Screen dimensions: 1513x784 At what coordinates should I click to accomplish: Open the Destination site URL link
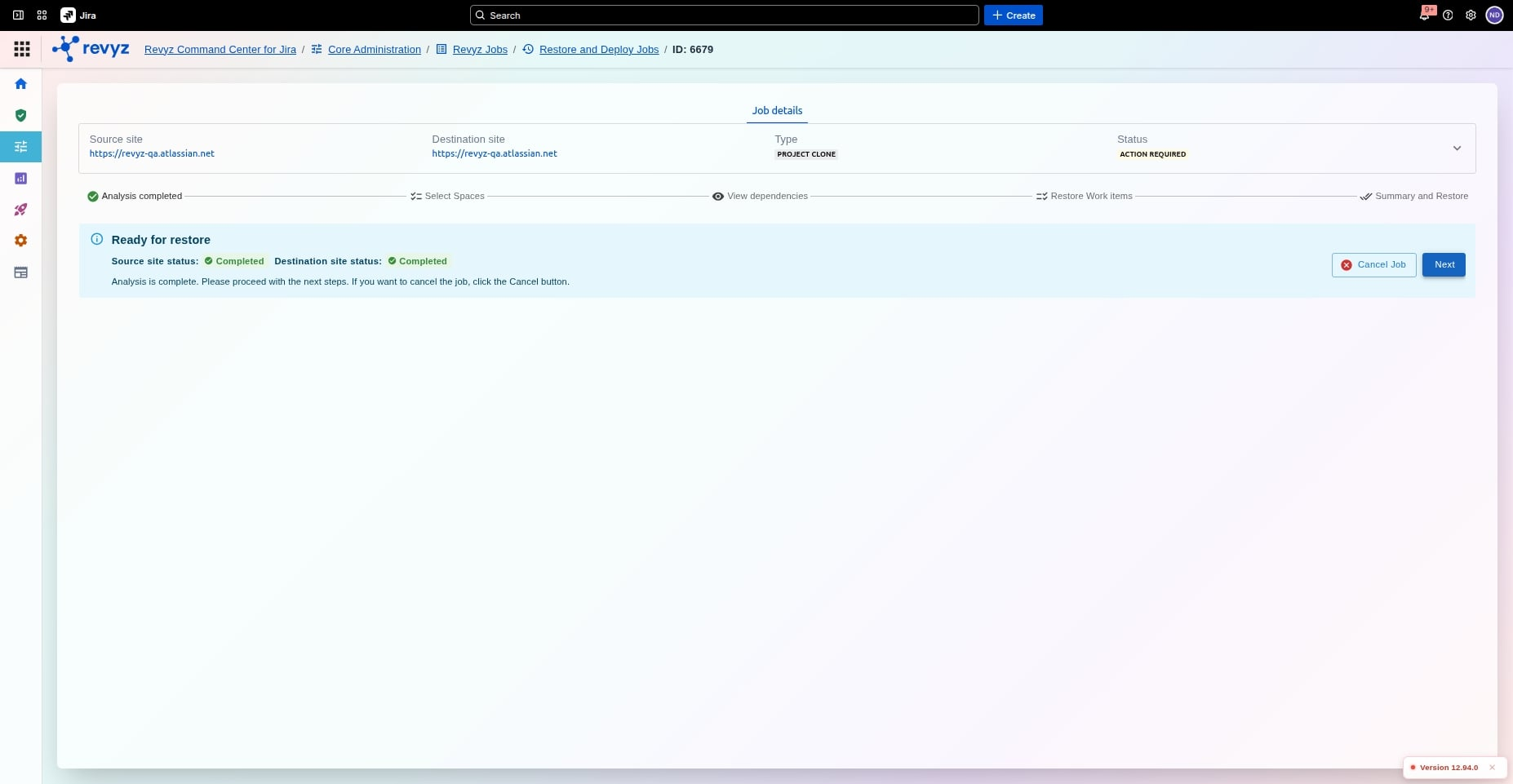pyautogui.click(x=495, y=153)
